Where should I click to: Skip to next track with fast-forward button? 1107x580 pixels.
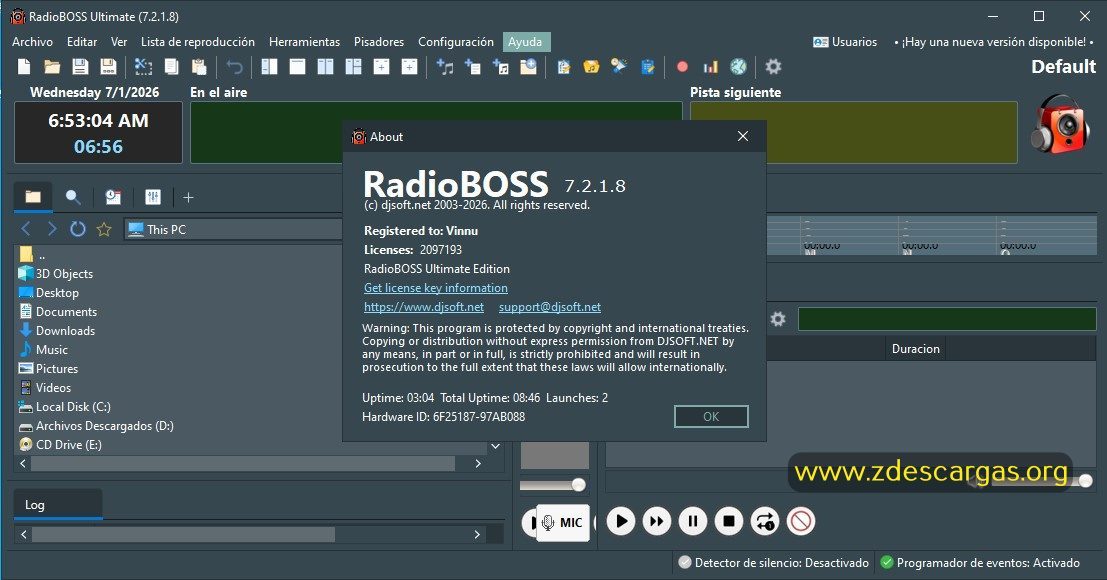(x=657, y=521)
